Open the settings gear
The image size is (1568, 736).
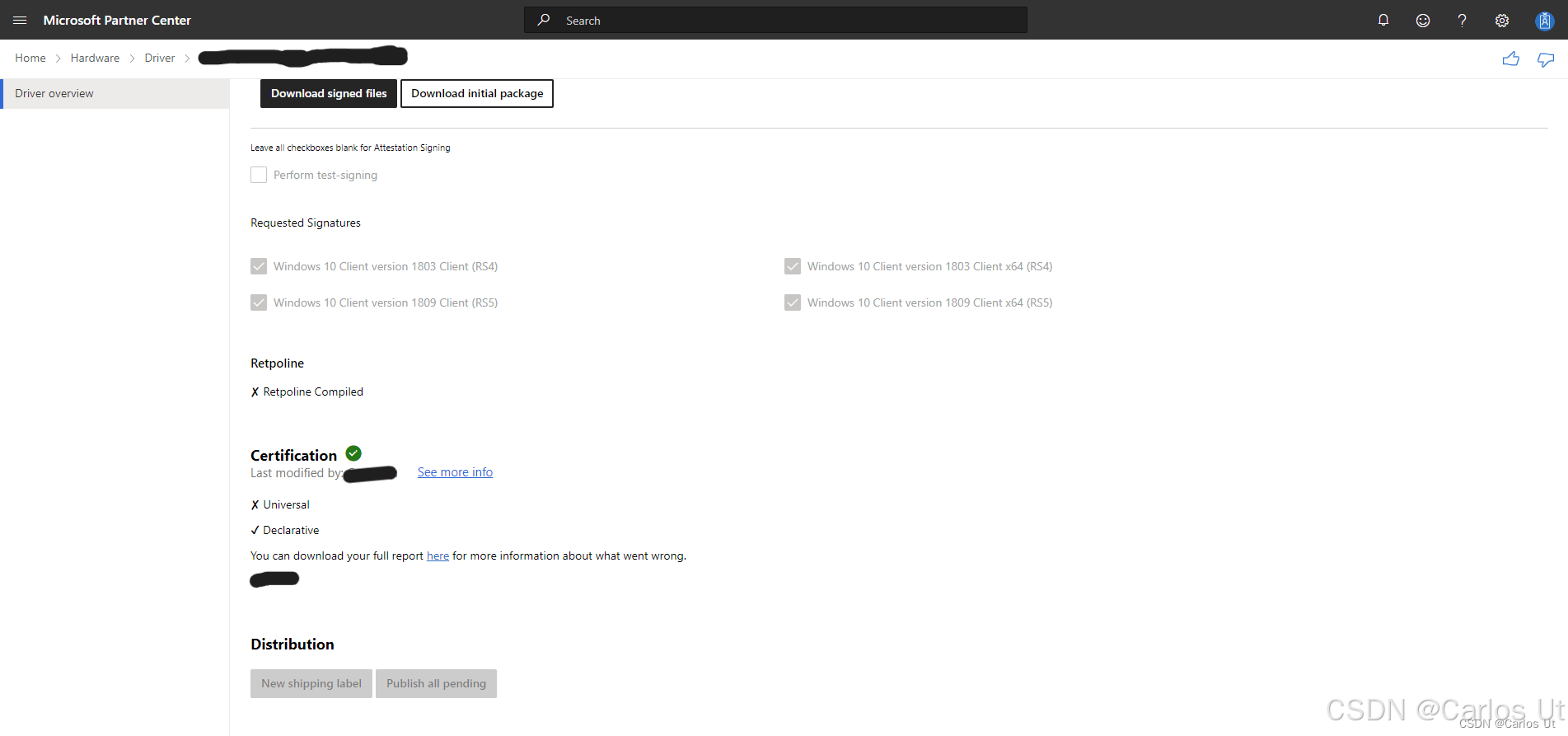[1502, 20]
